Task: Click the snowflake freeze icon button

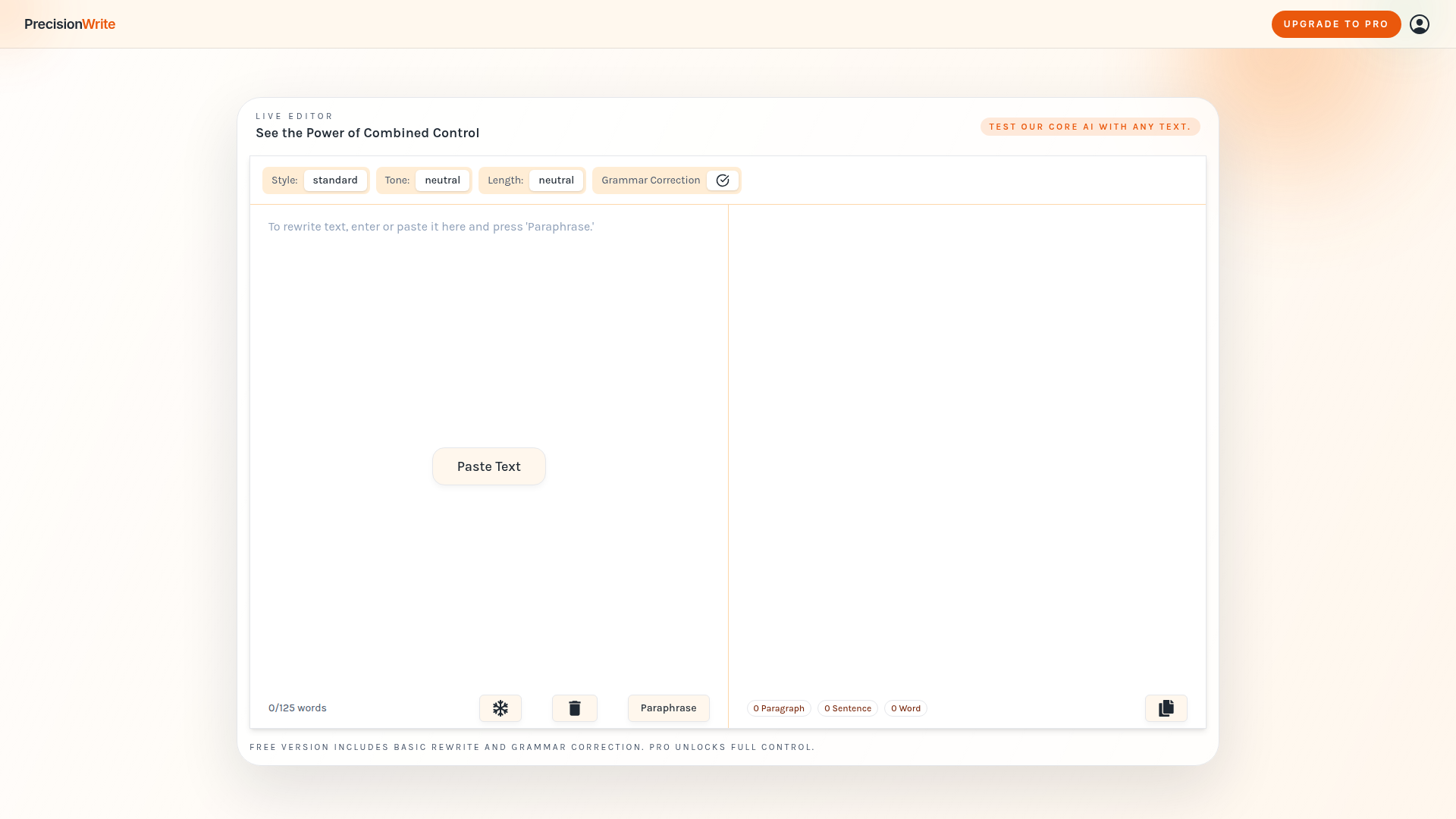Action: (x=500, y=708)
